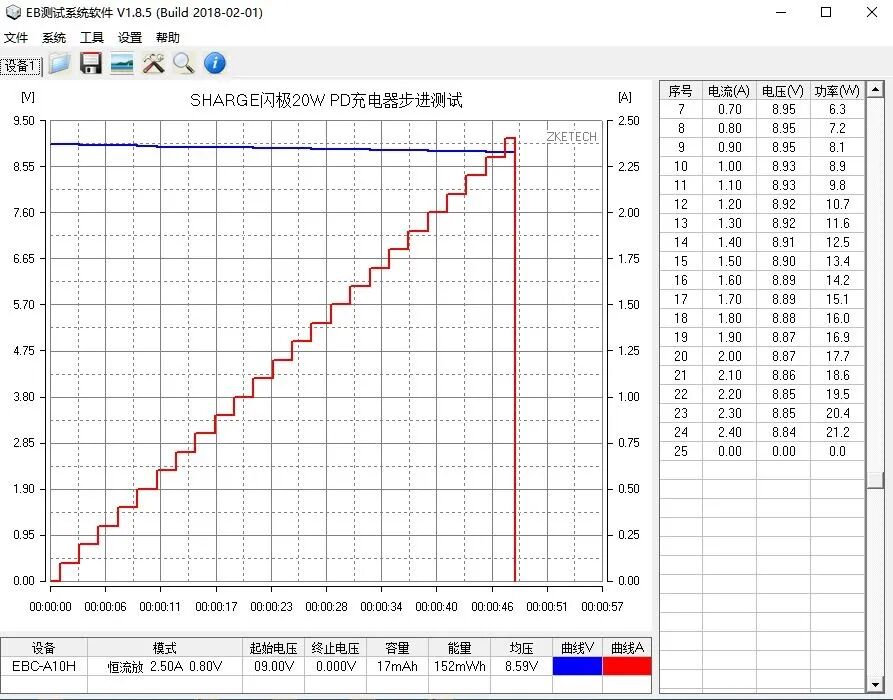
Task: Click the 152mWh energy value
Action: point(460,666)
